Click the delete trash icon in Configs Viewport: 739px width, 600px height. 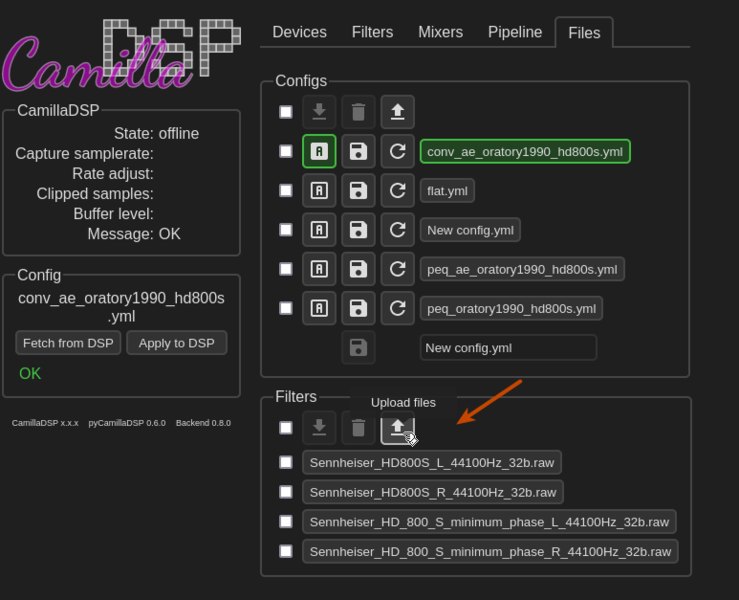point(358,112)
